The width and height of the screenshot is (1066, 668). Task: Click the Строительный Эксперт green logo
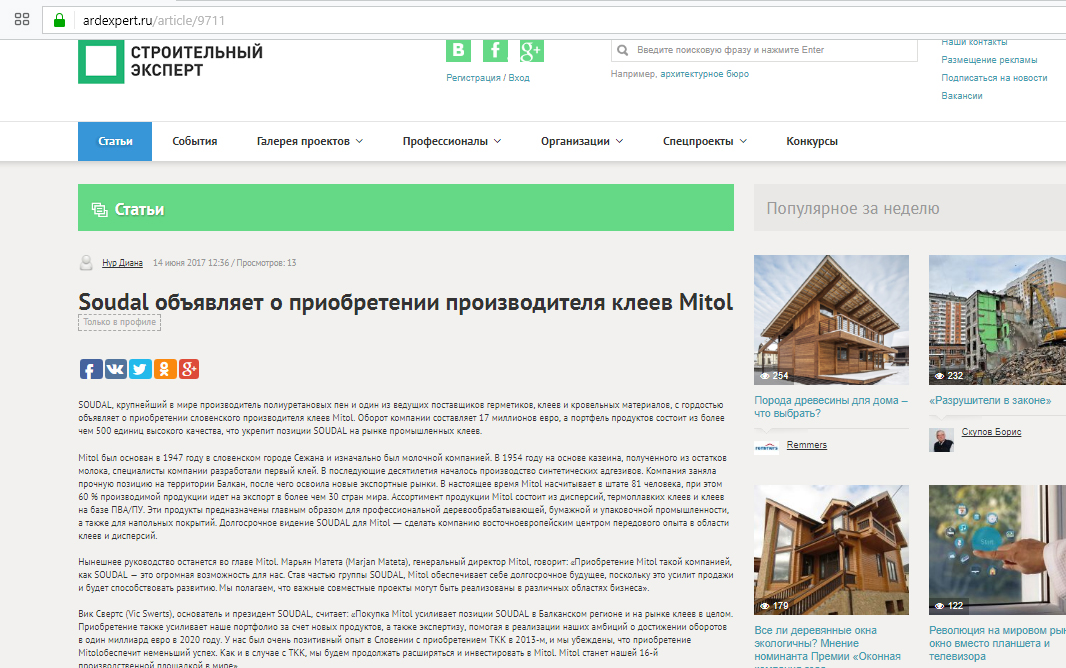click(x=101, y=62)
